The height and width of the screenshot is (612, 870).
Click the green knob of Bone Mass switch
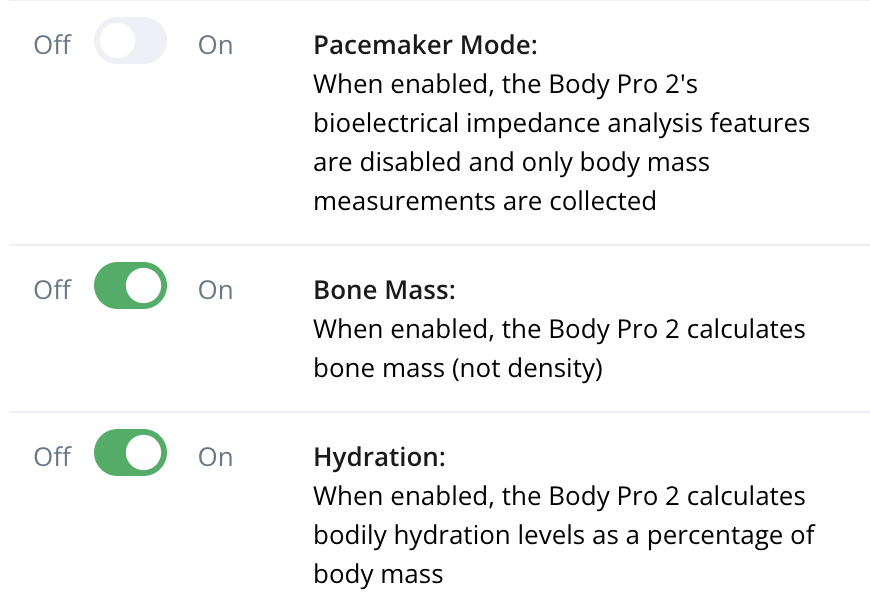point(145,287)
